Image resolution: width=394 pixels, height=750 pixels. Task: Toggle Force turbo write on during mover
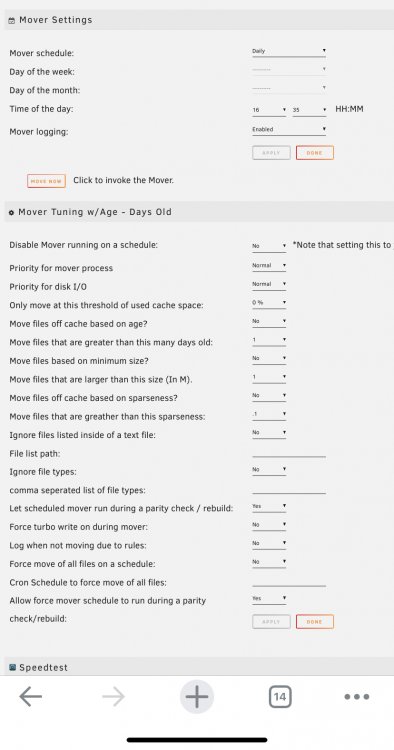269,525
